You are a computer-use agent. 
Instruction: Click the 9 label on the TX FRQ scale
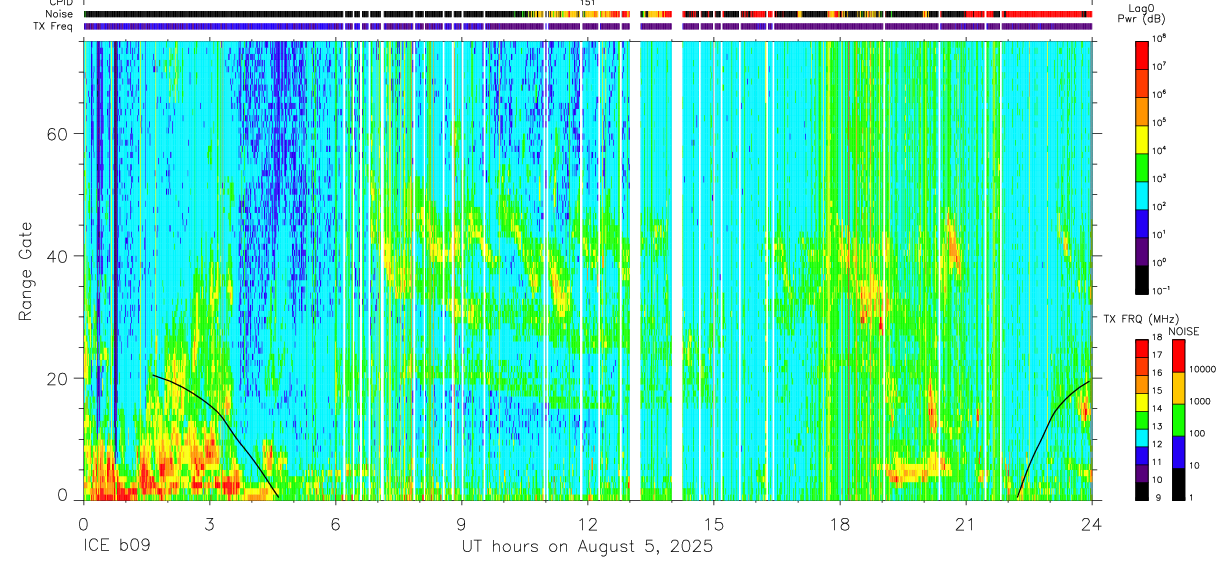click(x=1157, y=497)
